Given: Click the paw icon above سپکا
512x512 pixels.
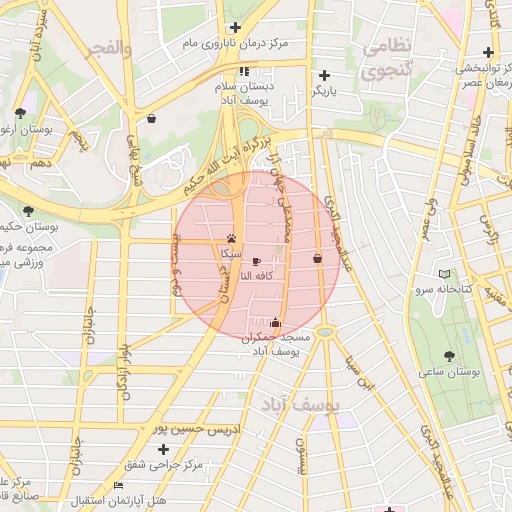Looking at the screenshot, I should pos(232,238).
